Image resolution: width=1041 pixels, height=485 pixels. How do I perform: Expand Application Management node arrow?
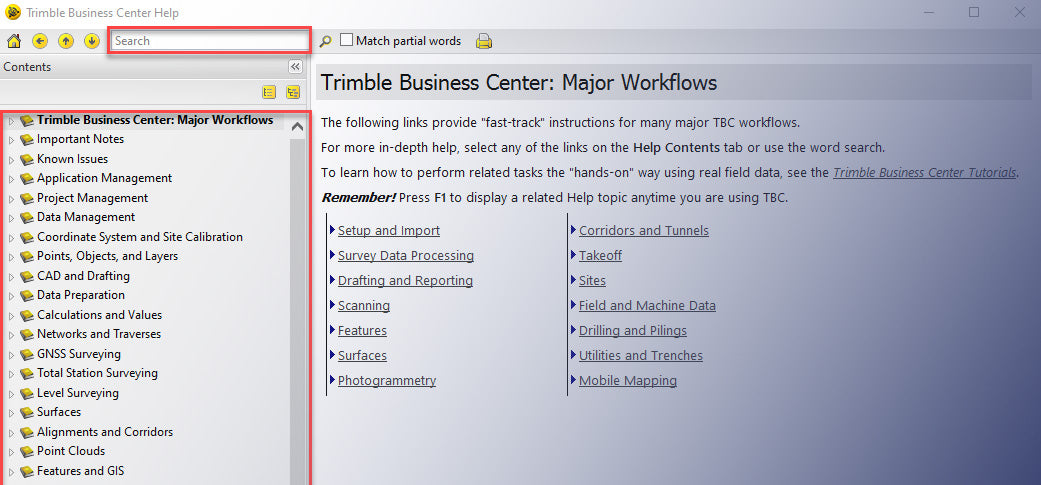pos(11,178)
